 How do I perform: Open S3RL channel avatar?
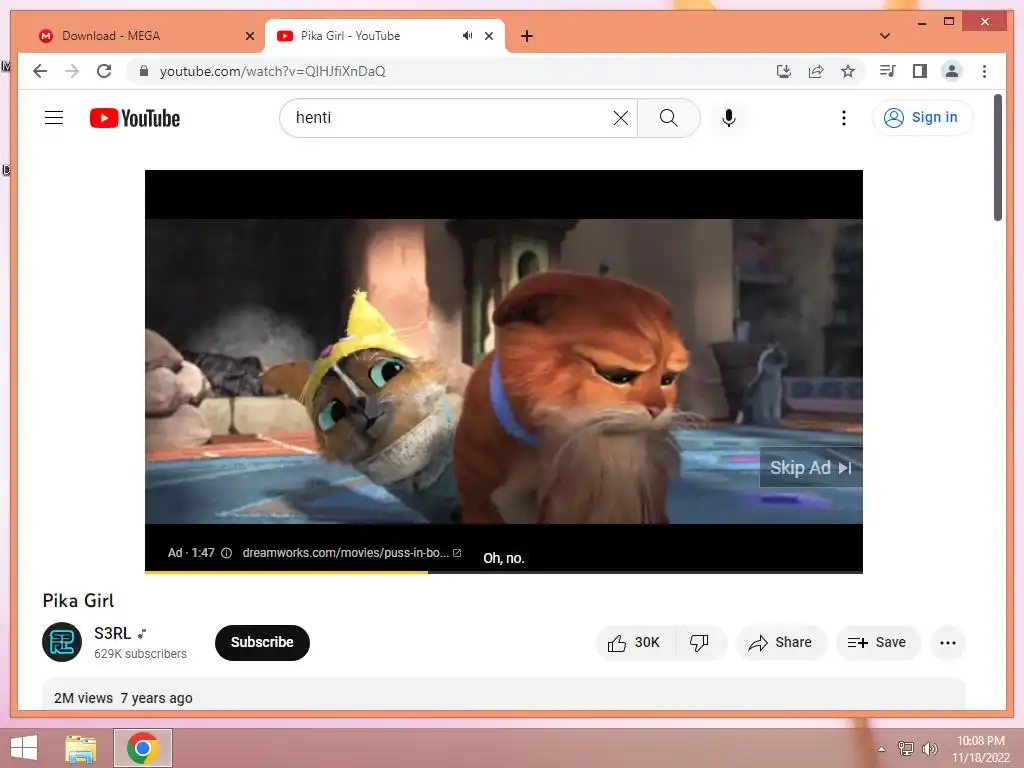[x=62, y=642]
